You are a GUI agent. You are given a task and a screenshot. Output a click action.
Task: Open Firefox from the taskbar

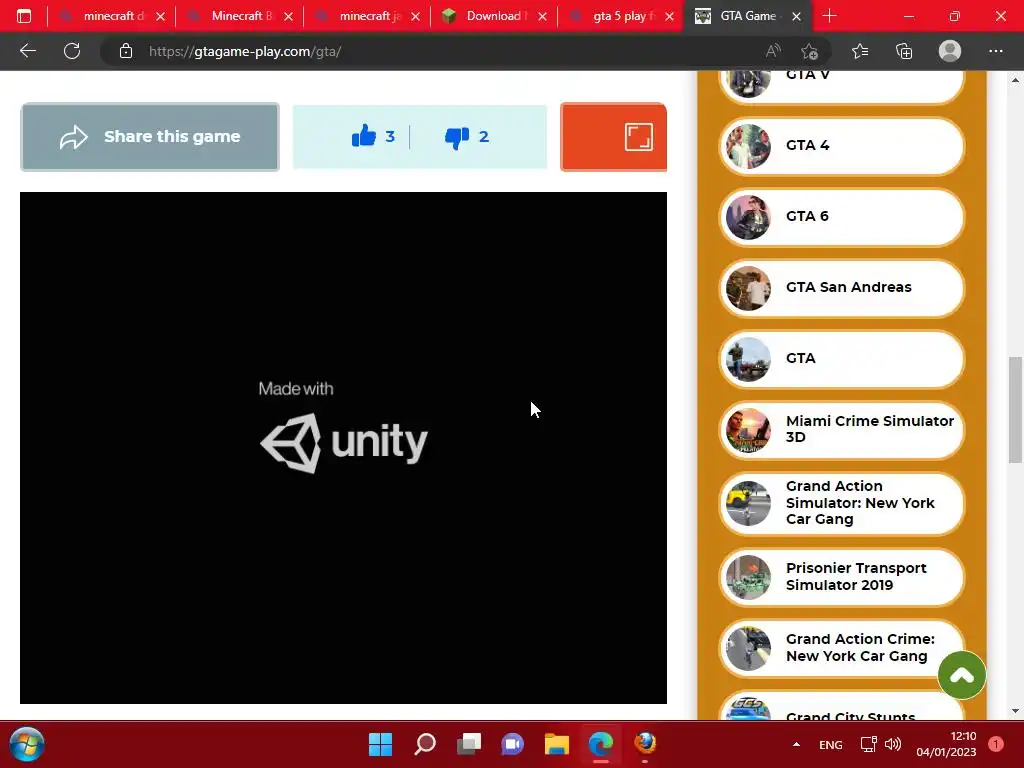[x=645, y=744]
